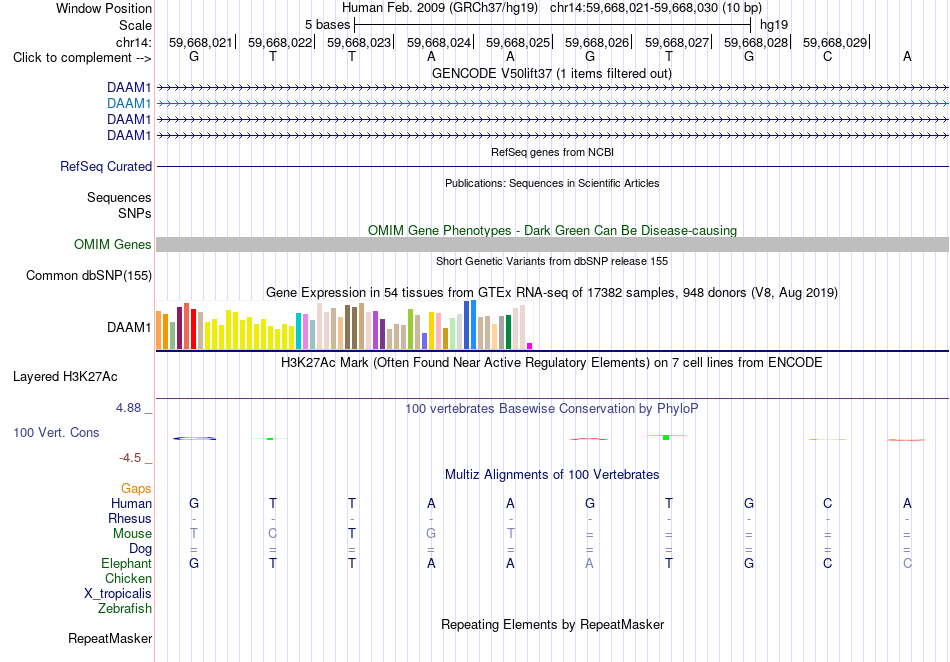Image resolution: width=950 pixels, height=662 pixels.
Task: Click position label 59,668,029
Action: pyautogui.click(x=835, y=42)
